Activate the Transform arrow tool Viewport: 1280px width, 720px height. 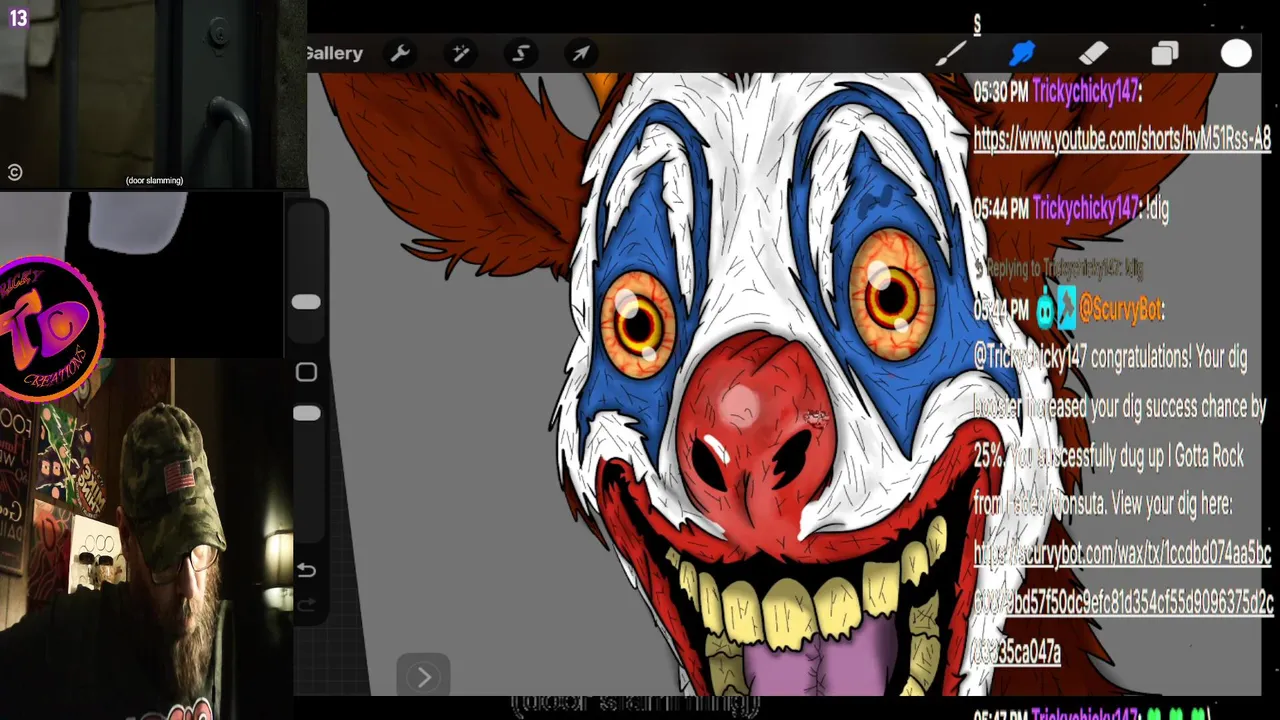coord(581,53)
